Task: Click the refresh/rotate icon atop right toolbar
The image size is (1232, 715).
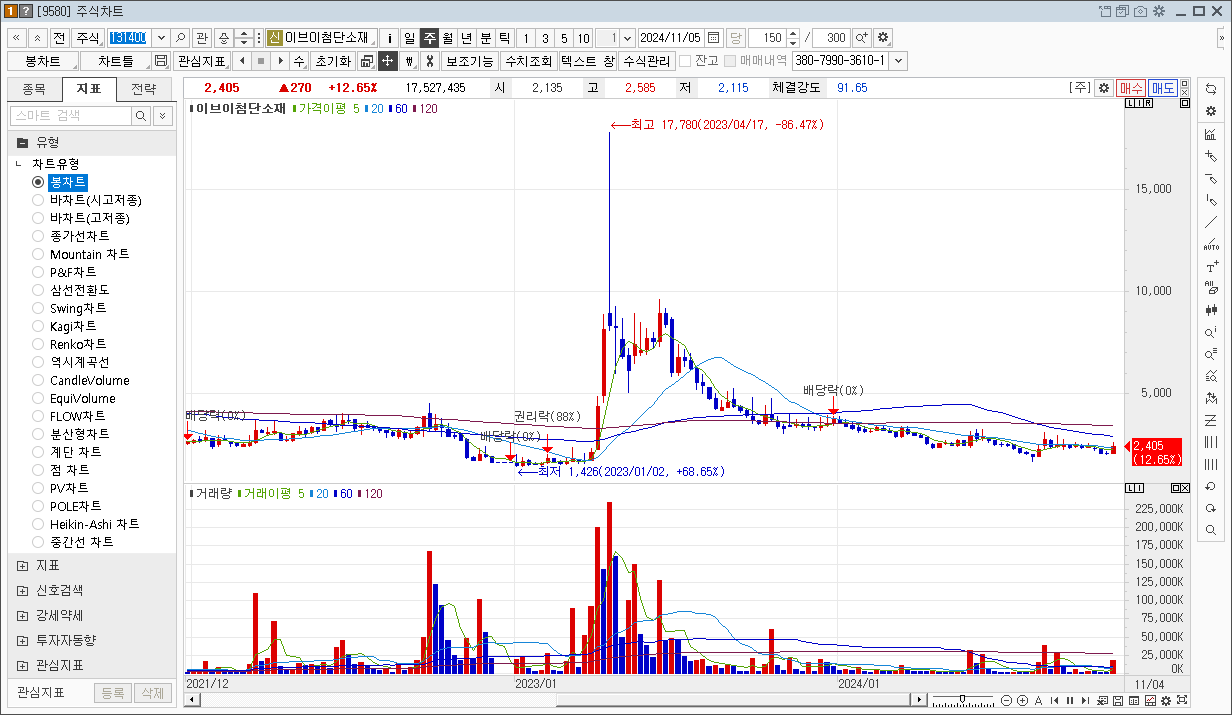Action: coord(1211,89)
